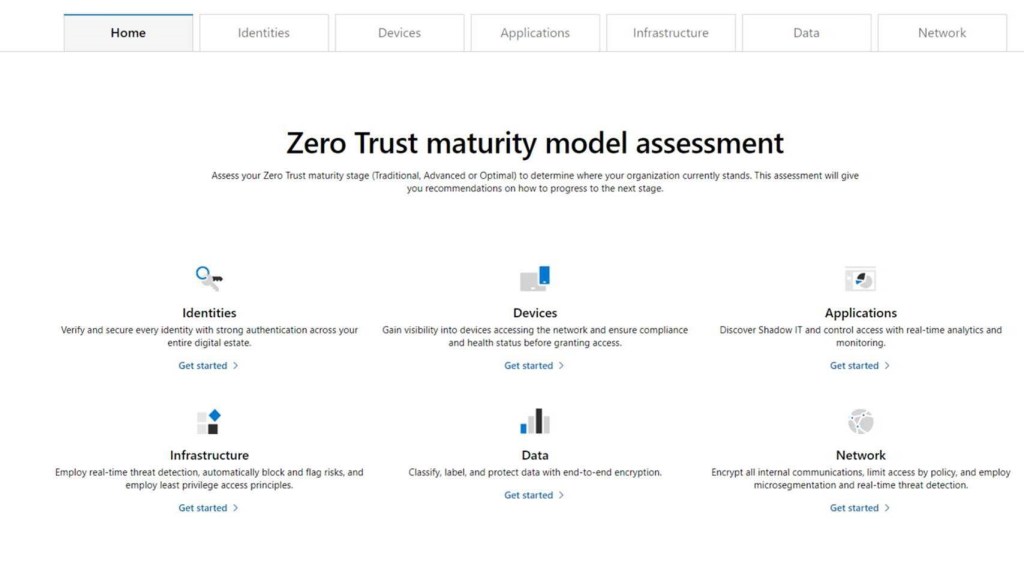
Task: Click the Infrastructure blocks icon
Action: (209, 421)
